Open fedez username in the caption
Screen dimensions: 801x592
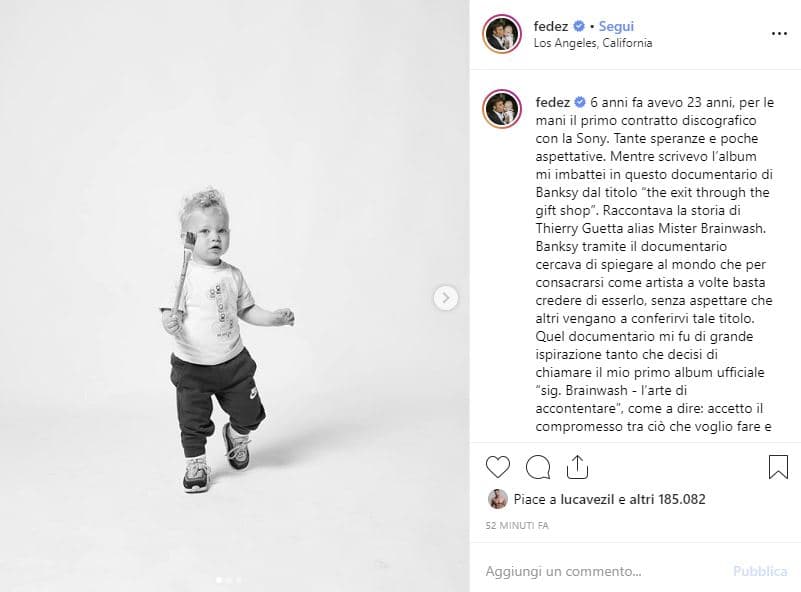tap(552, 102)
